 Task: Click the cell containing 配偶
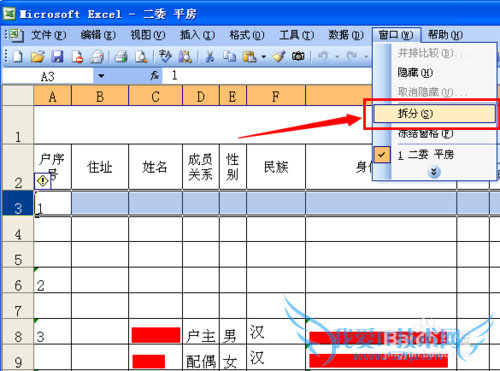(x=201, y=357)
